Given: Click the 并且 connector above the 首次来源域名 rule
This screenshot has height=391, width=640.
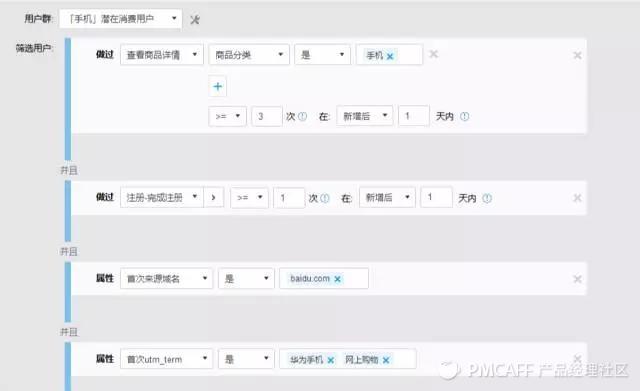Looking at the screenshot, I should [69, 251].
